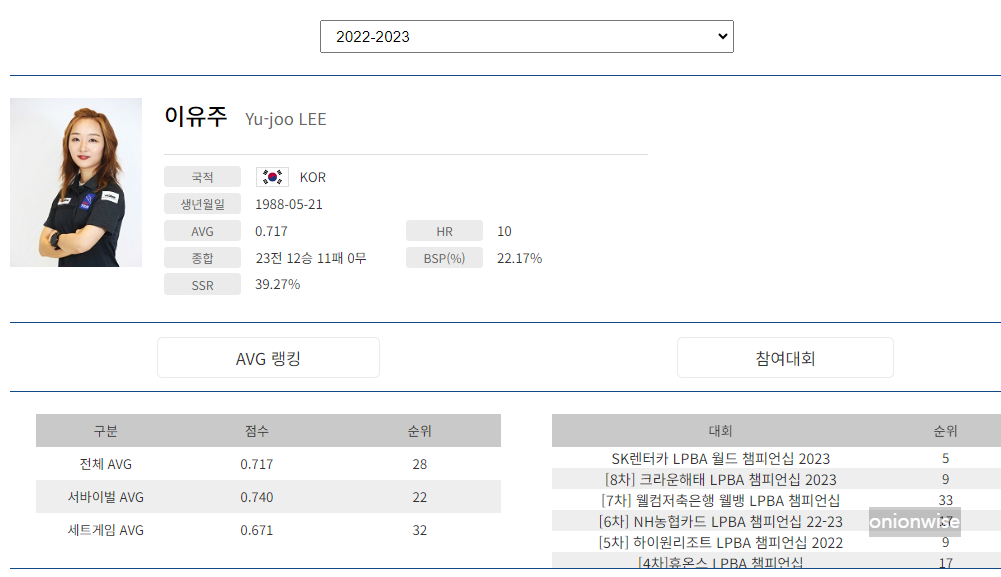Click the season selector chevron arrow
Screen dimensions: 1001x577
pos(723,36)
